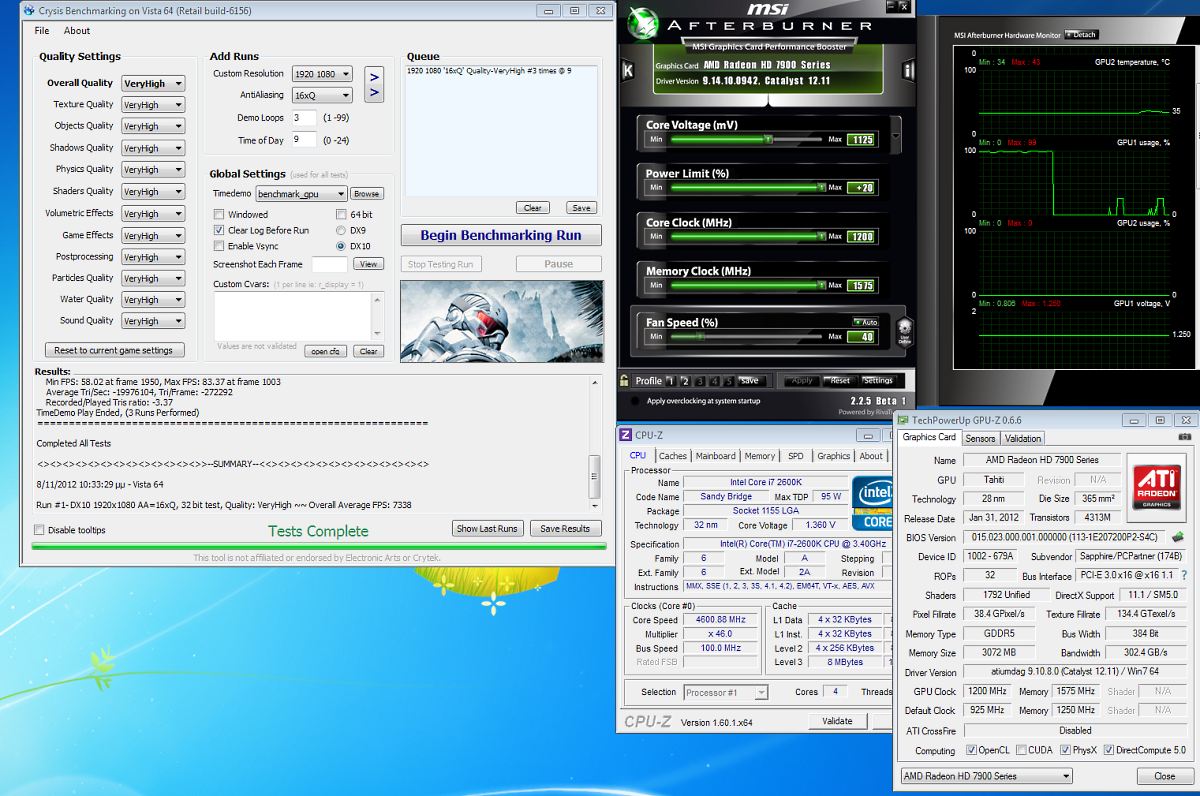Click the User Define fan gear icon
The height and width of the screenshot is (796, 1200).
tap(904, 331)
